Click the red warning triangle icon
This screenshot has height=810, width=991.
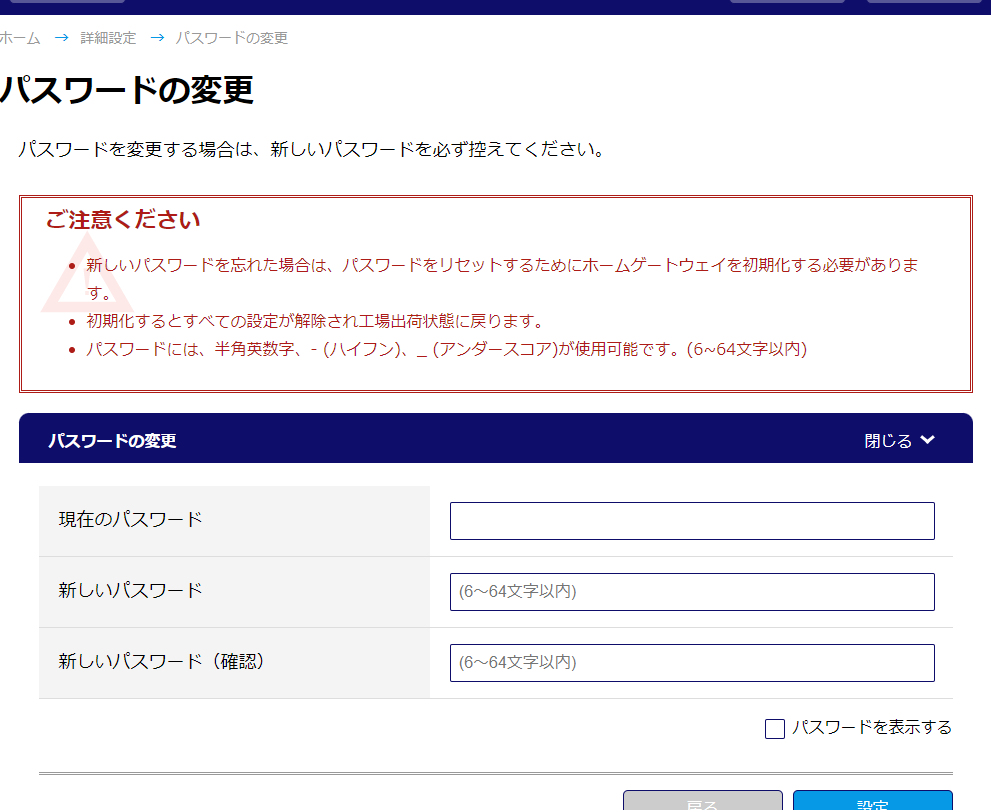[85, 275]
